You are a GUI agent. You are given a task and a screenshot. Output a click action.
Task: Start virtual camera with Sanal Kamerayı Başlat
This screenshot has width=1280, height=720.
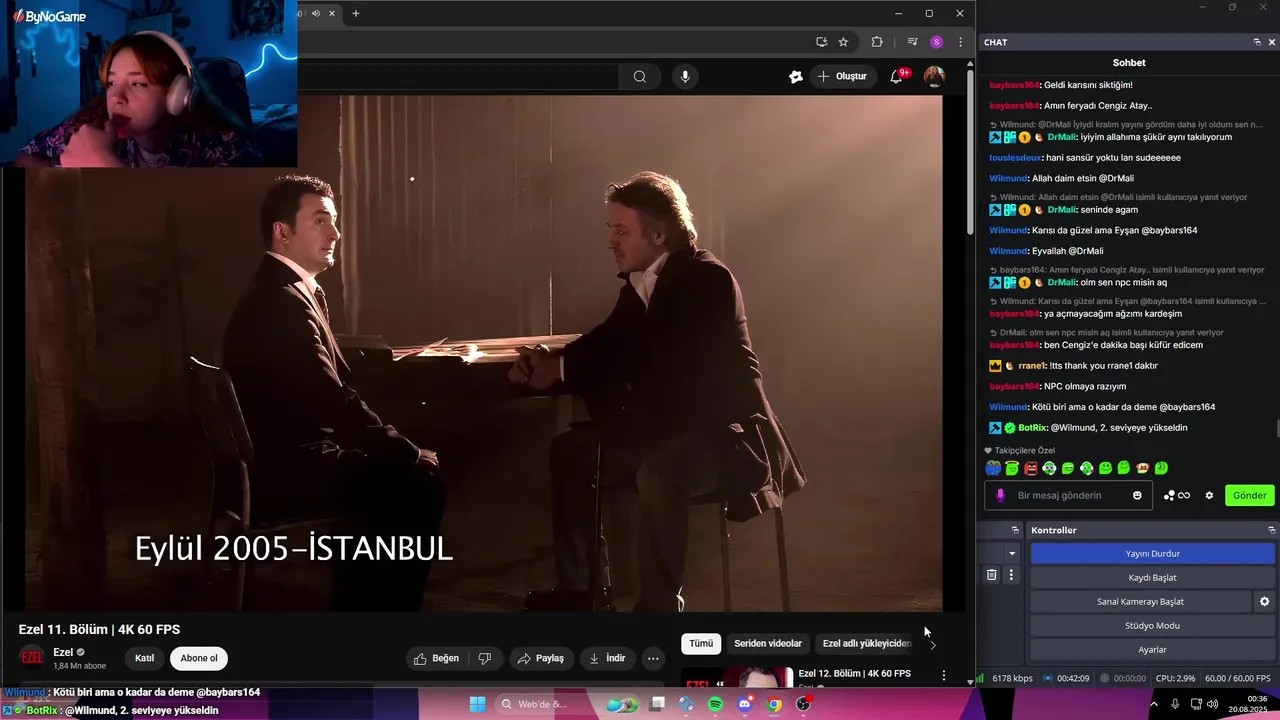pos(1140,602)
